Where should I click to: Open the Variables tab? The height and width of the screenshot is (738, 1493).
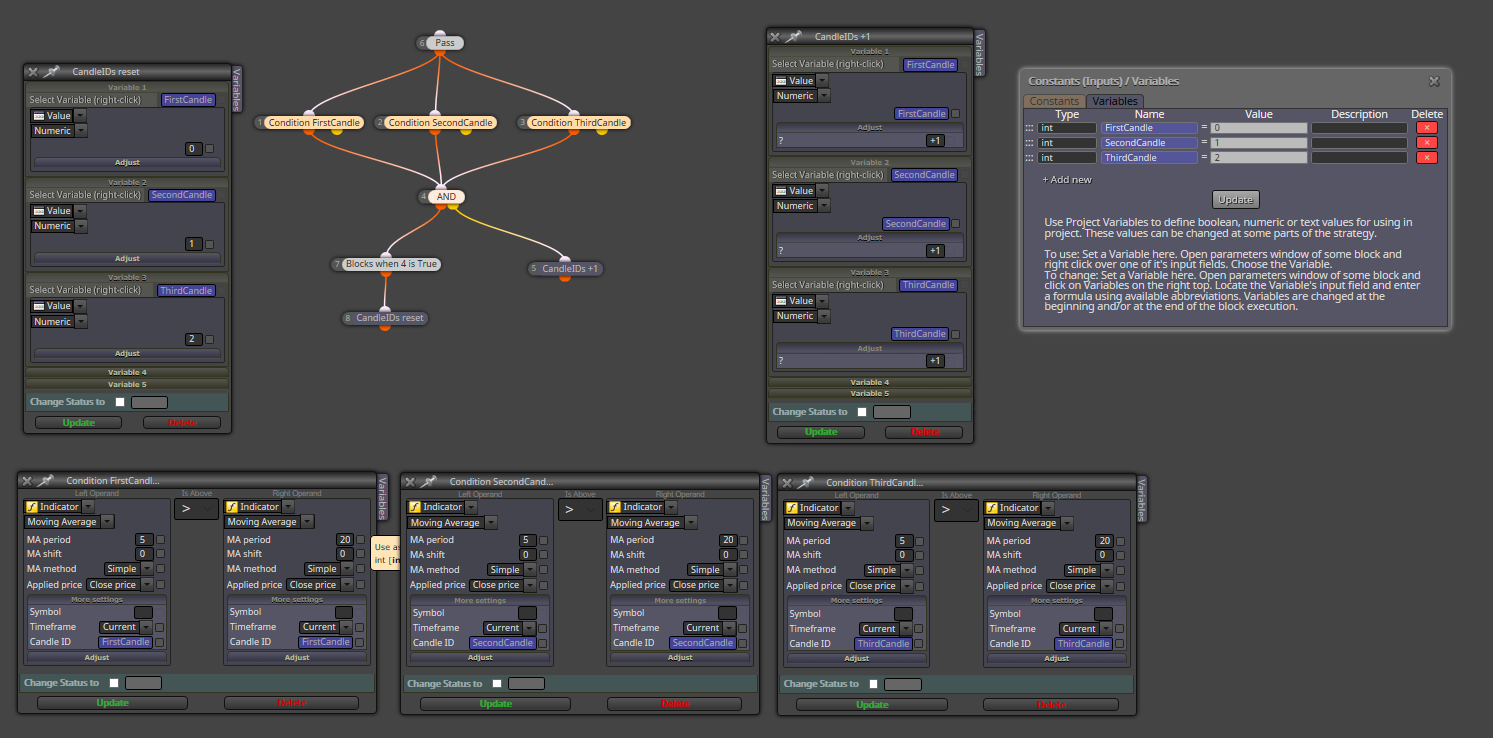1114,101
